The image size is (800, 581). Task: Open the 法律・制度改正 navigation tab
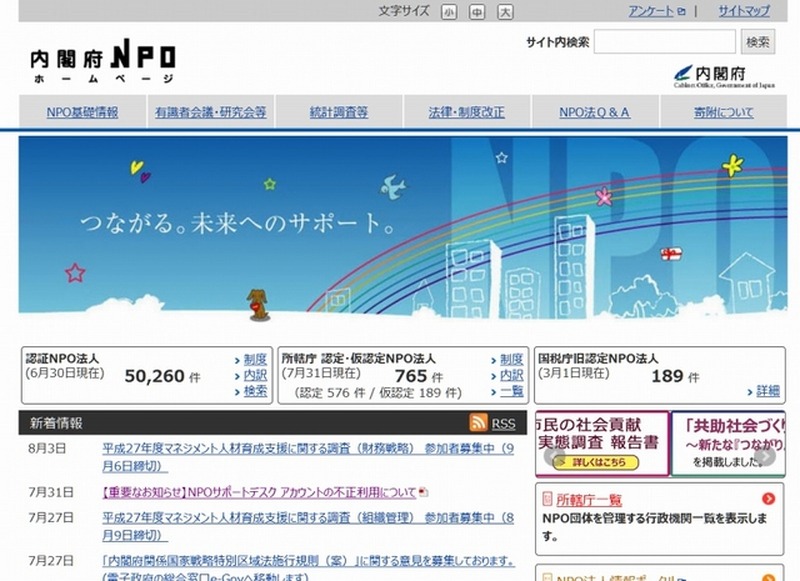tap(466, 112)
